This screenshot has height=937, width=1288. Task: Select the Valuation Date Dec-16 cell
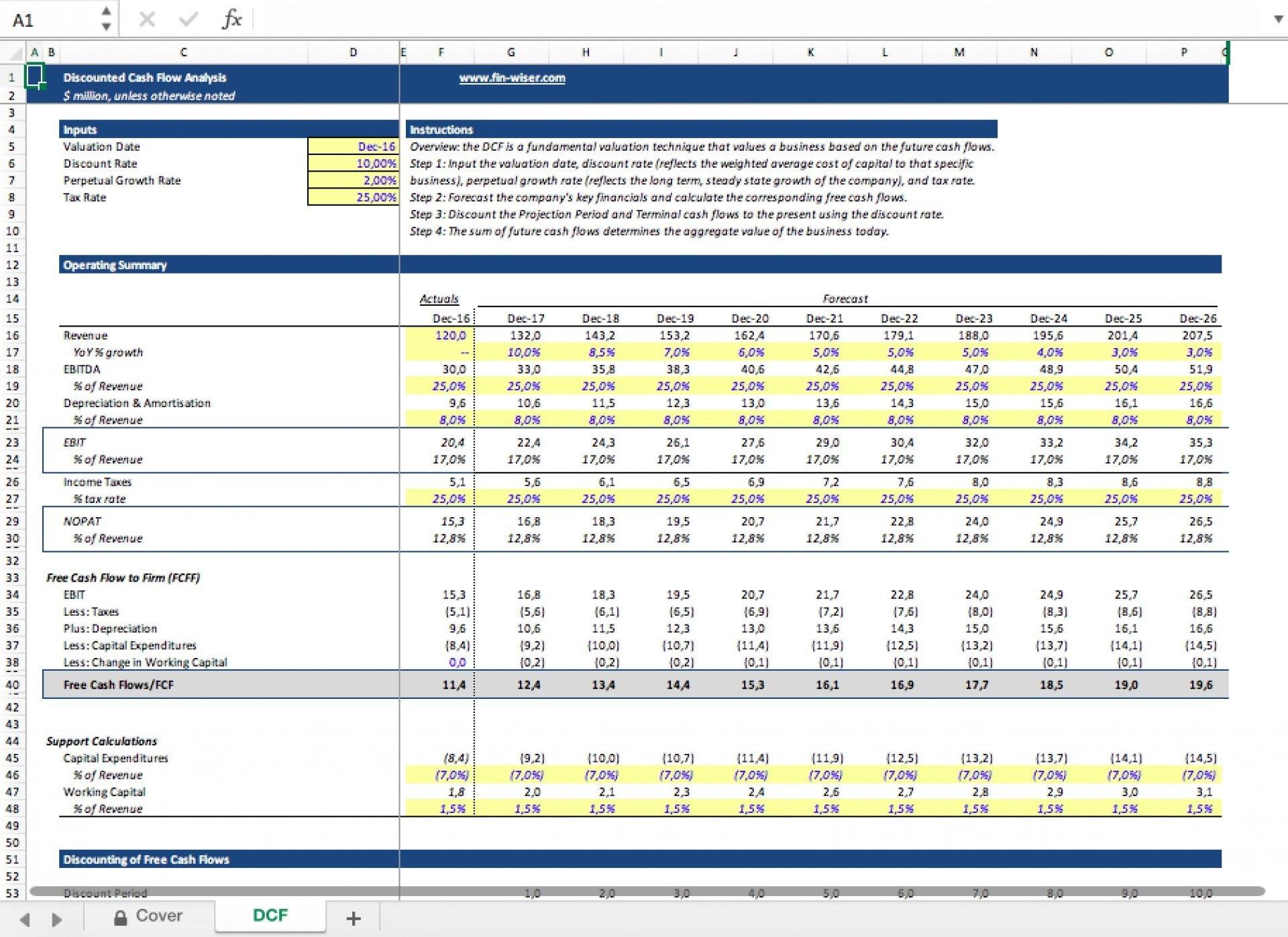click(x=353, y=147)
